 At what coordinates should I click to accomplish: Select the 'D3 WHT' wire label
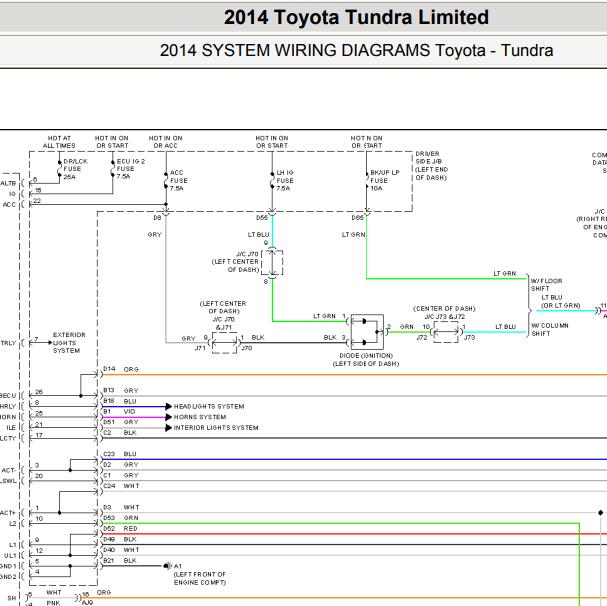pos(121,507)
